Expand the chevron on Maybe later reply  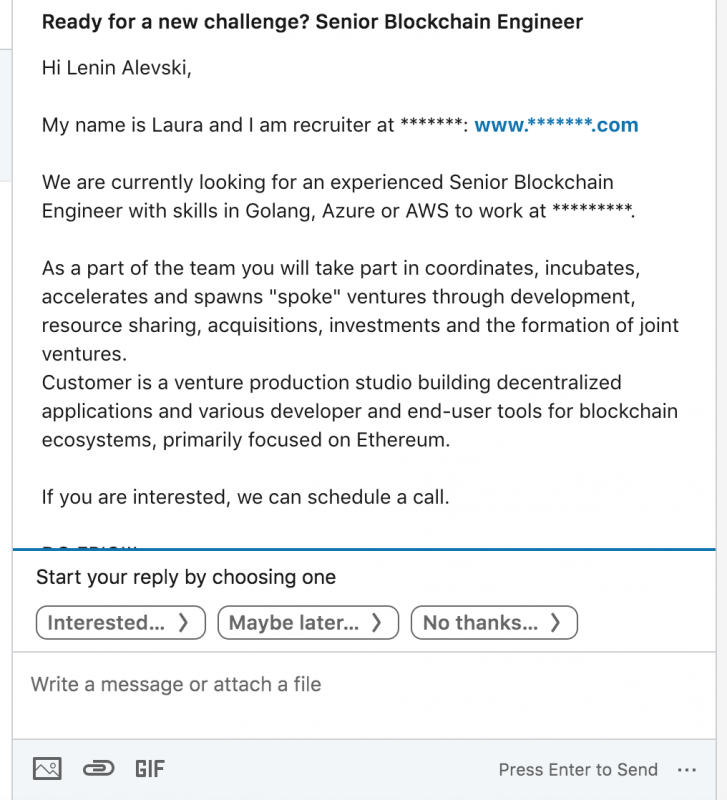click(376, 623)
